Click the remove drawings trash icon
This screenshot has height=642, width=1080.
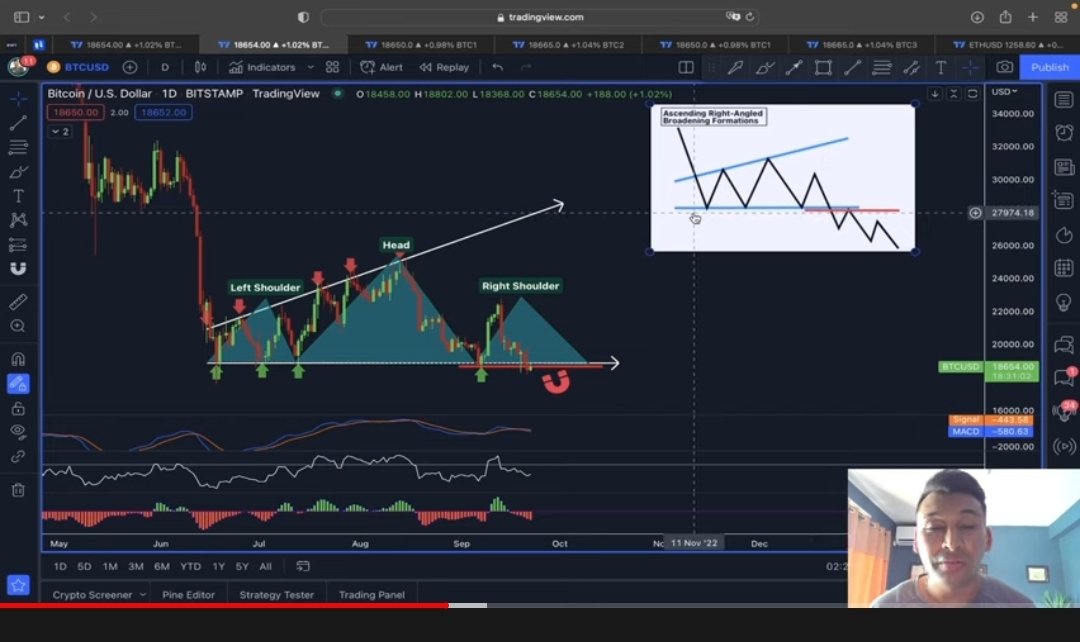coord(18,490)
